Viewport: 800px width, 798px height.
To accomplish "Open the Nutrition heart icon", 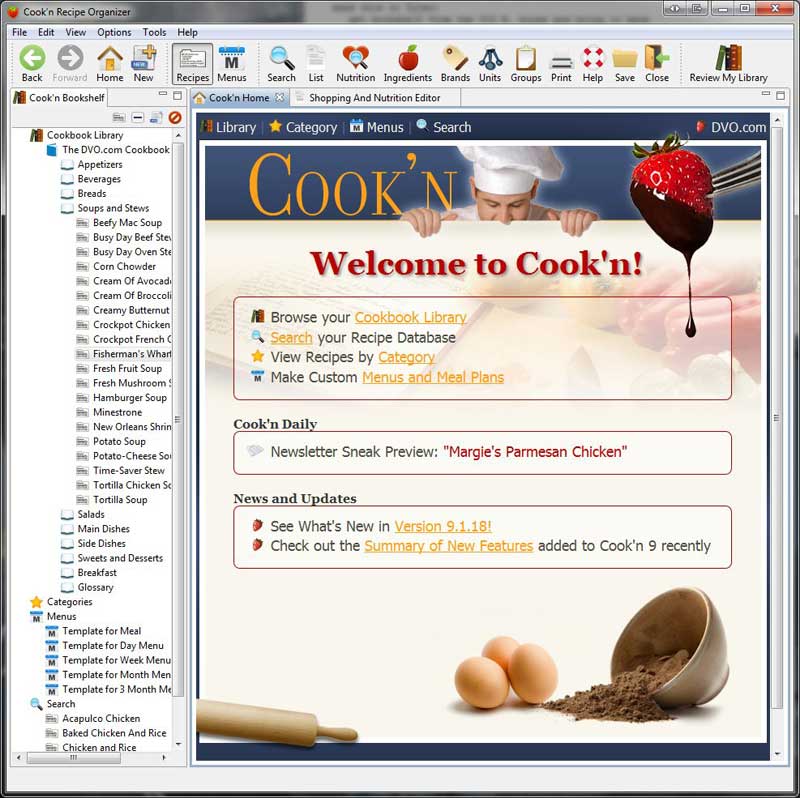I will click(356, 64).
